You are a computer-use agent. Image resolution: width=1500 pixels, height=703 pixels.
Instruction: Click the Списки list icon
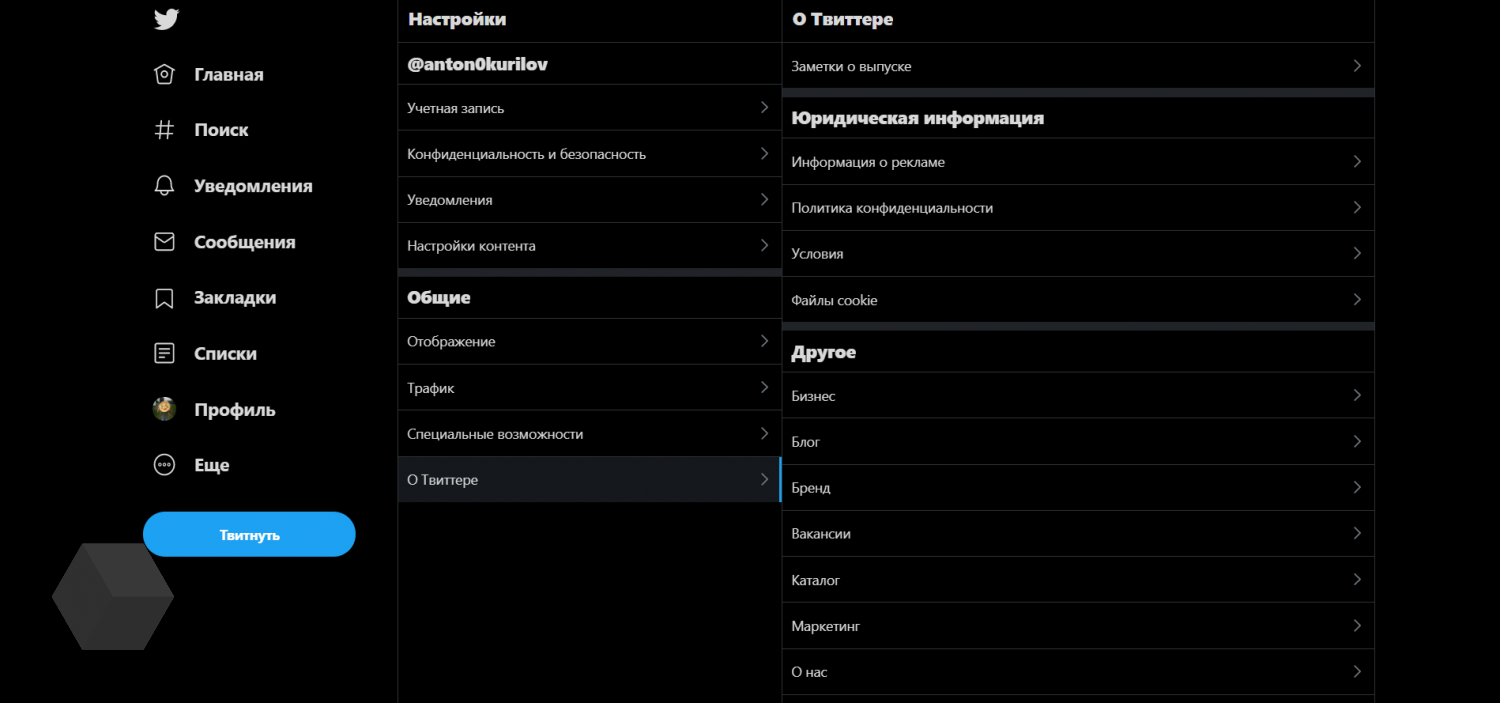pyautogui.click(x=165, y=353)
